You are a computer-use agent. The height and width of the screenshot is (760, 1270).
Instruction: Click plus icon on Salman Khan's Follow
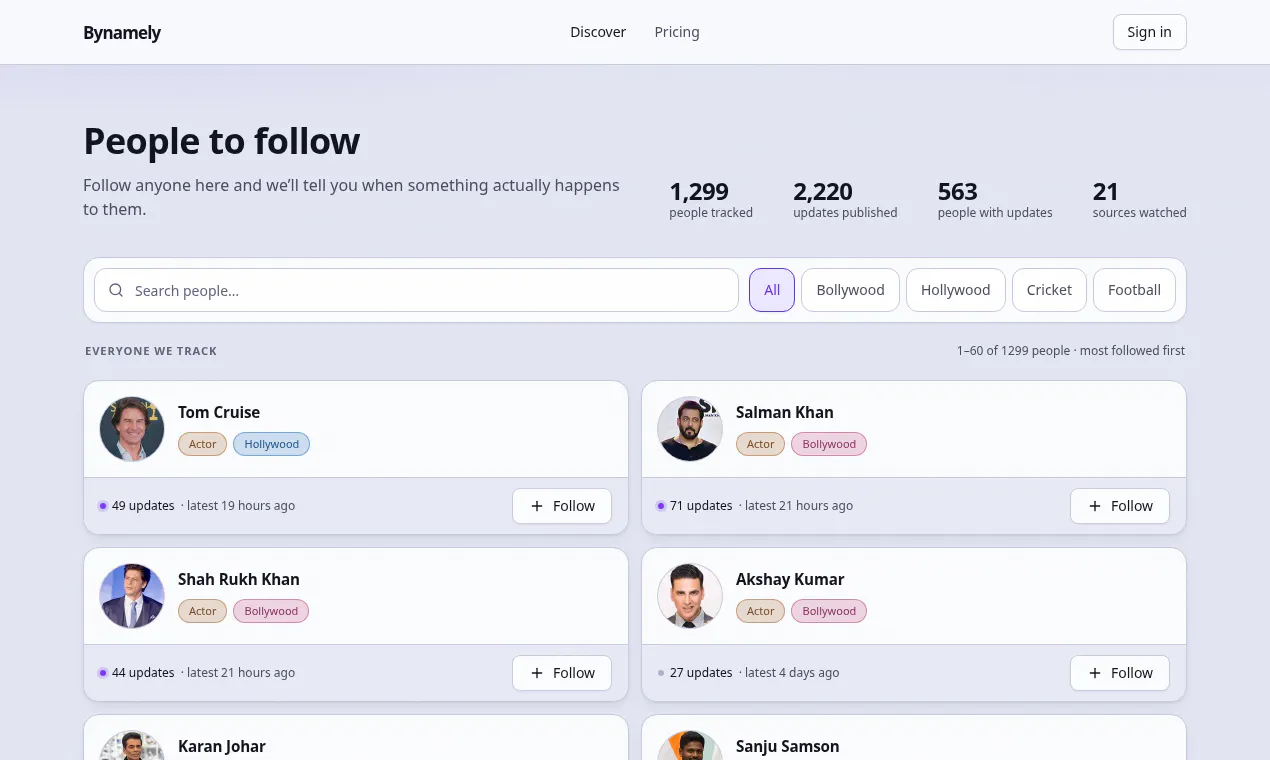click(1095, 506)
